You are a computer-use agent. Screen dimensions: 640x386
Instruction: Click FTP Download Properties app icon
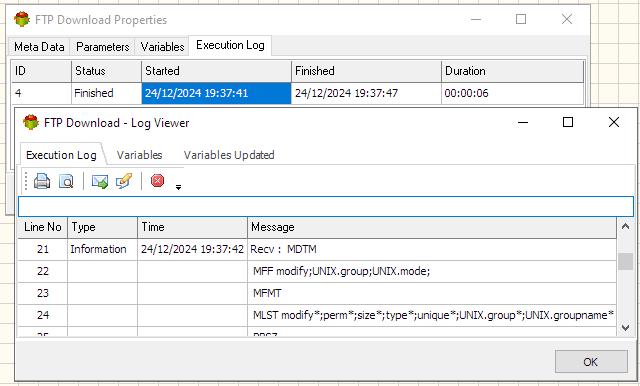pos(22,19)
